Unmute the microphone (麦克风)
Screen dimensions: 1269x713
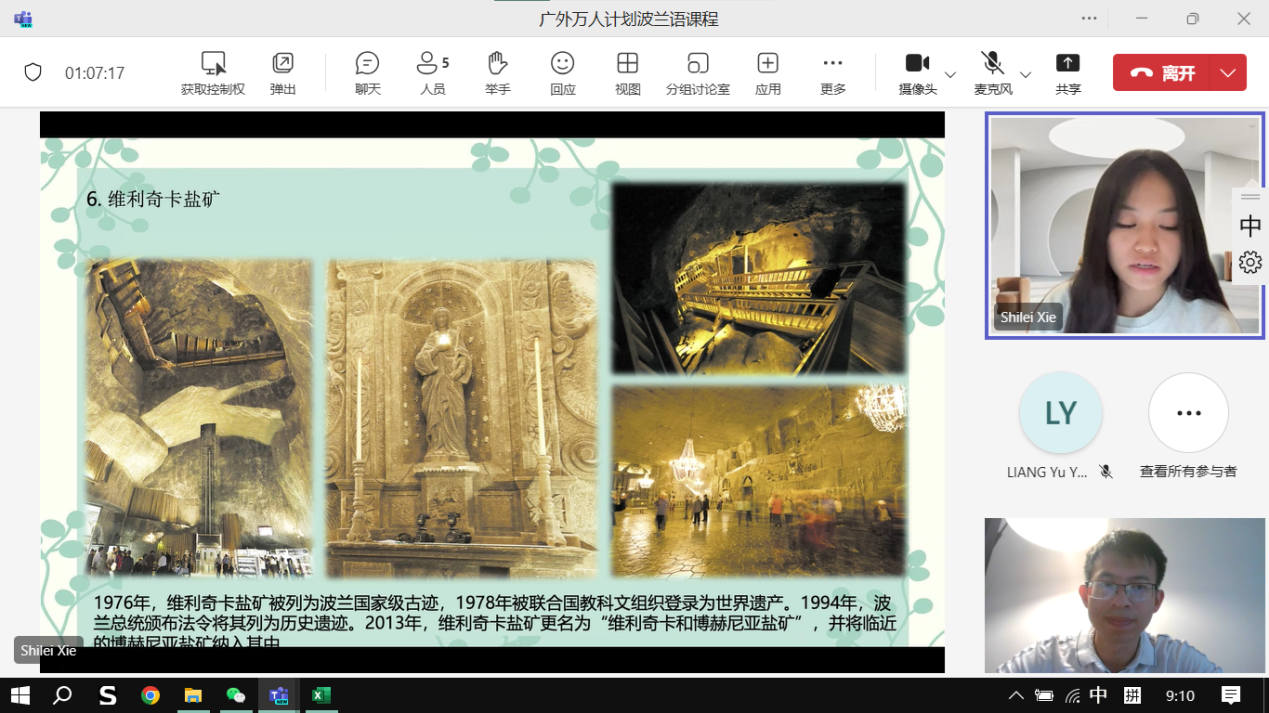tap(992, 72)
